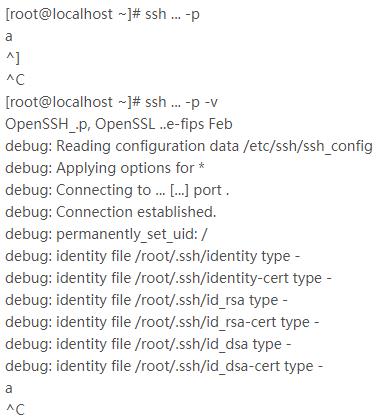Click the /etc/ssh/ssh_config path text
The width and height of the screenshot is (382, 419).
[308, 147]
